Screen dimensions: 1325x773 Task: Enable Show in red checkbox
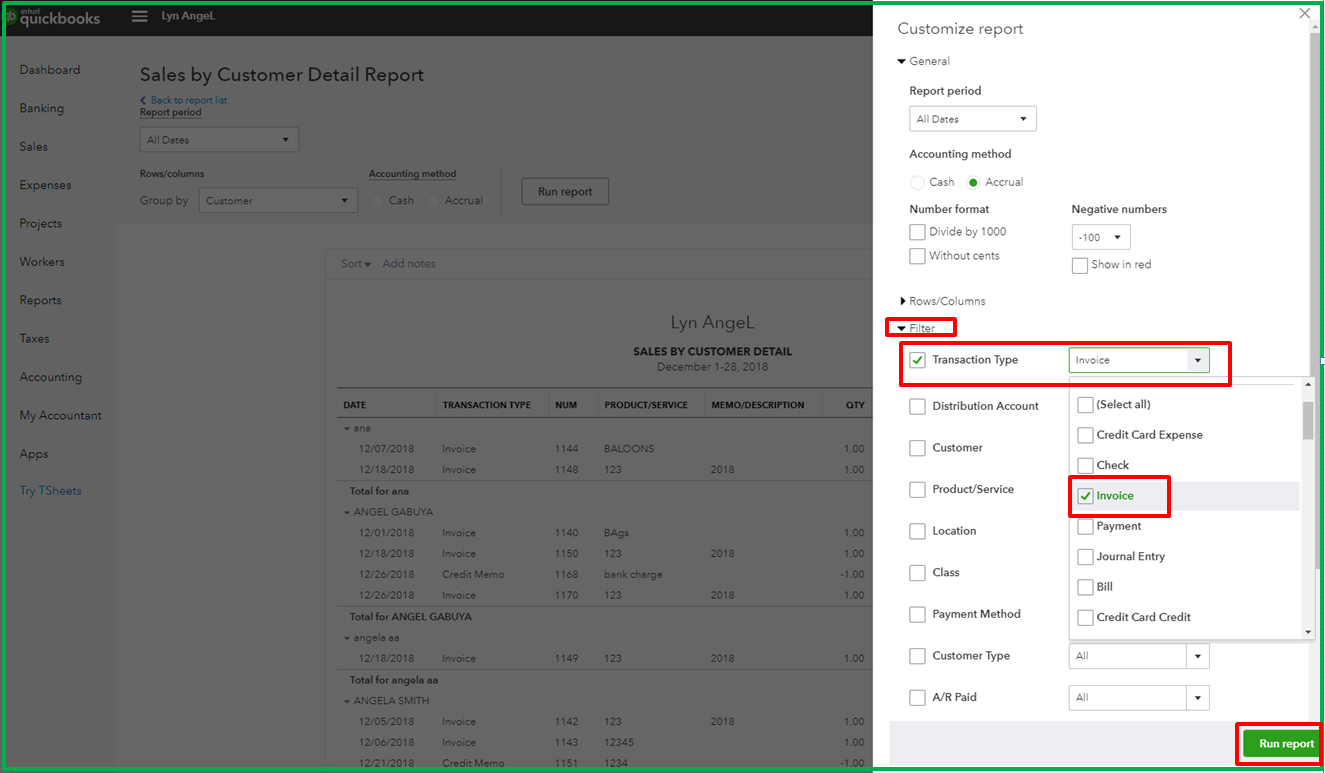(x=1080, y=265)
